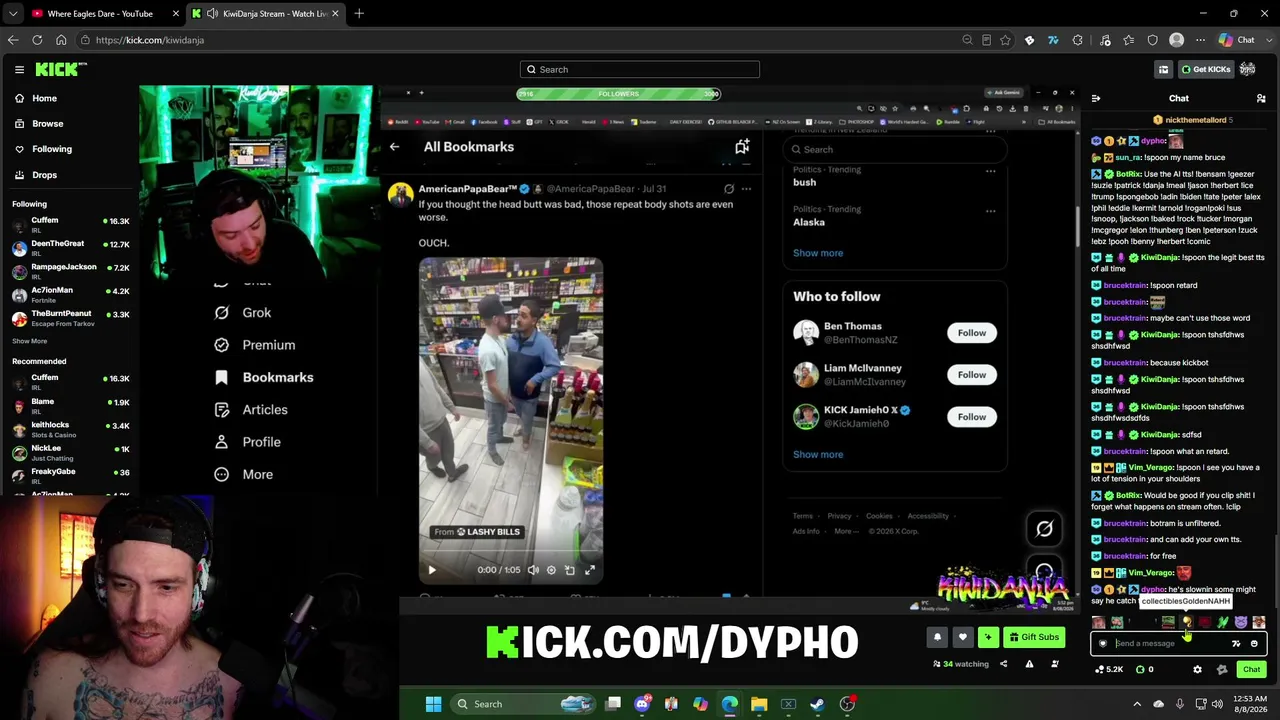1280x720 pixels.
Task: Open RampageJackson channel in sidebar
Action: pos(70,271)
